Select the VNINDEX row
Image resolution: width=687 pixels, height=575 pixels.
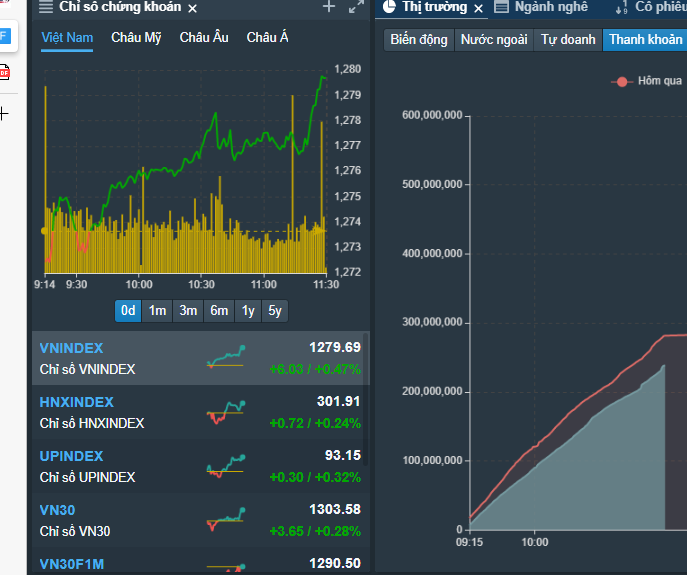200,358
